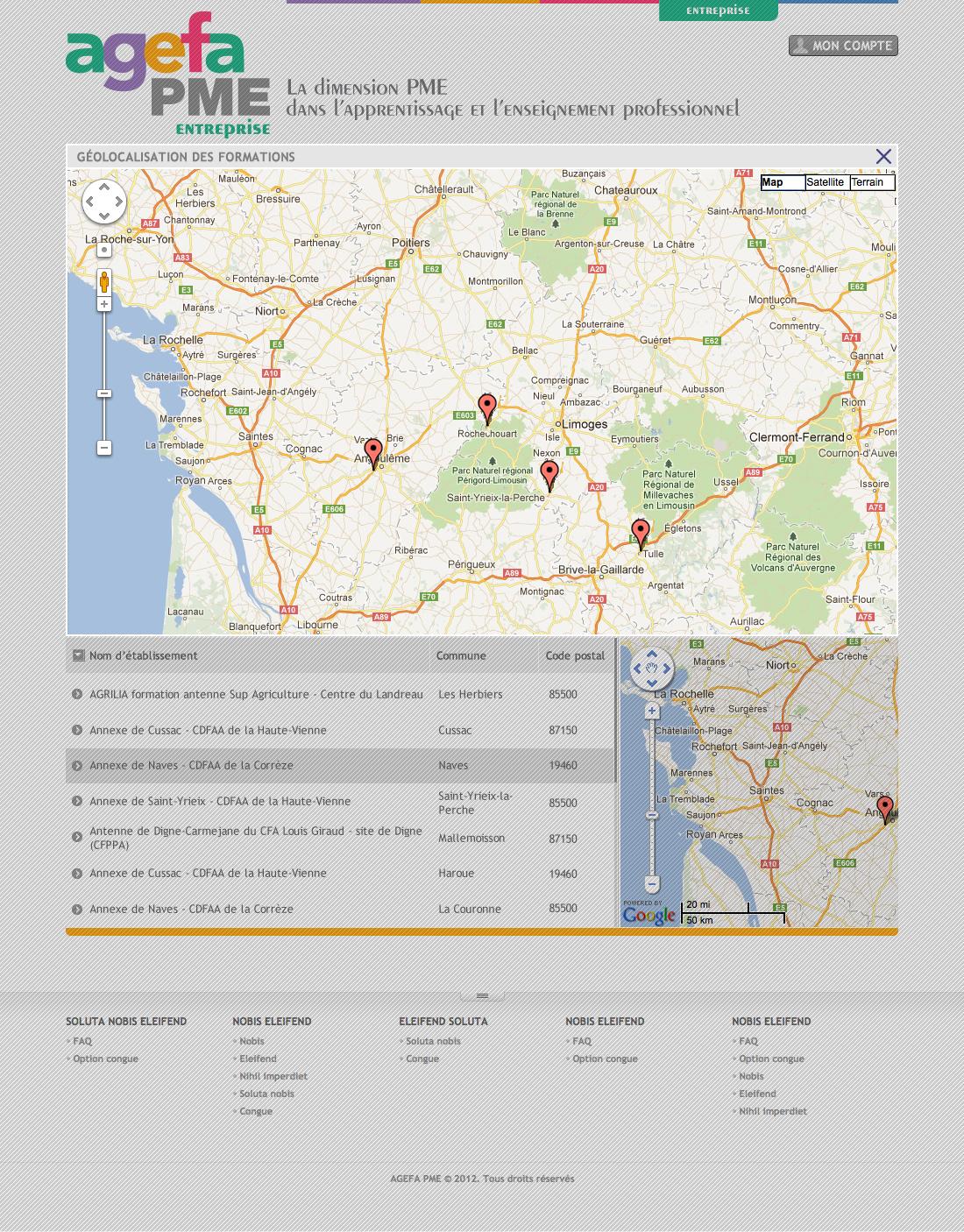This screenshot has height=1232, width=964.
Task: Zoom out with the large map's minus button
Action: pyautogui.click(x=104, y=448)
